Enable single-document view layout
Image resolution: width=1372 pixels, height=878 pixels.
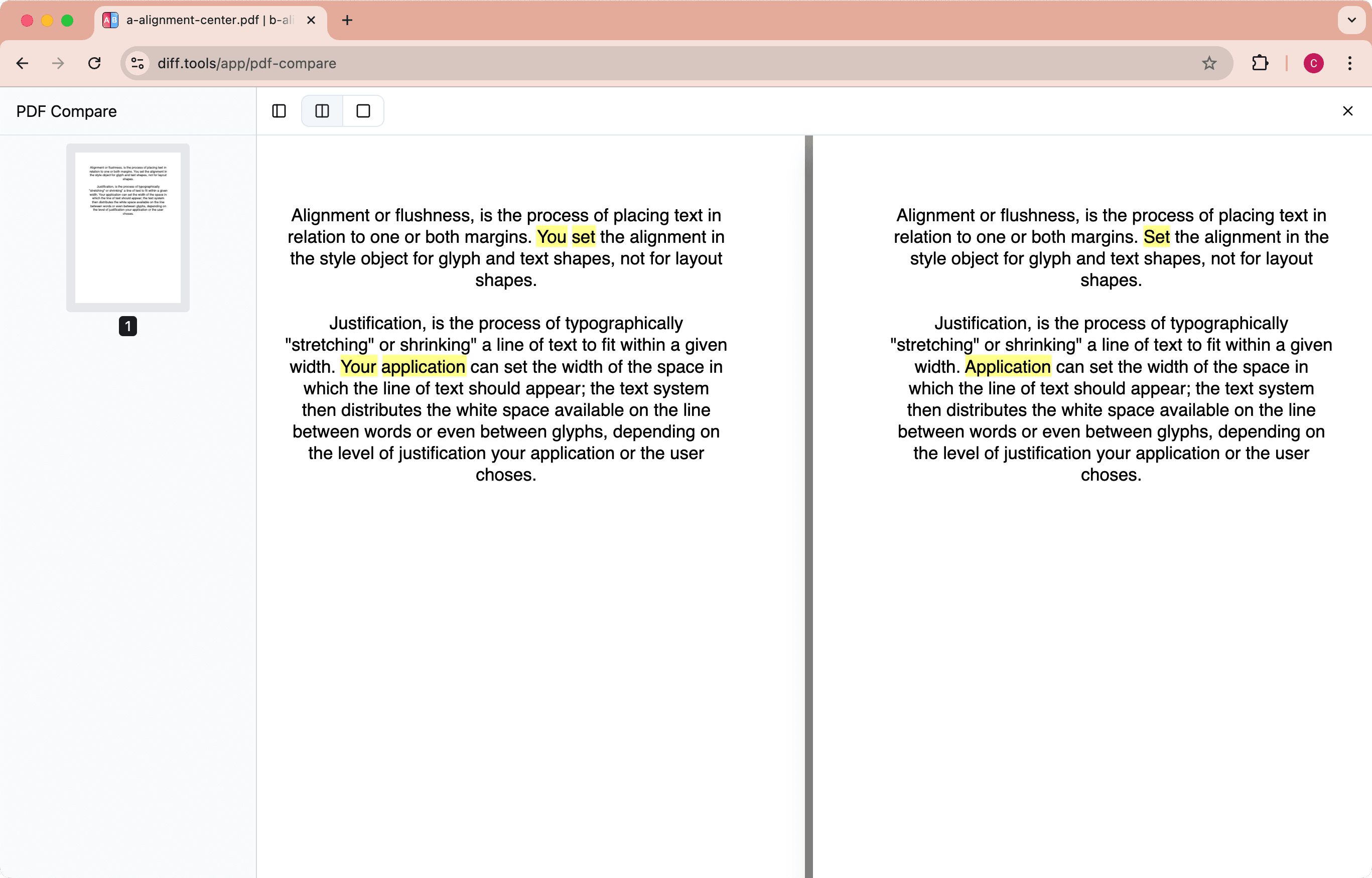point(363,110)
